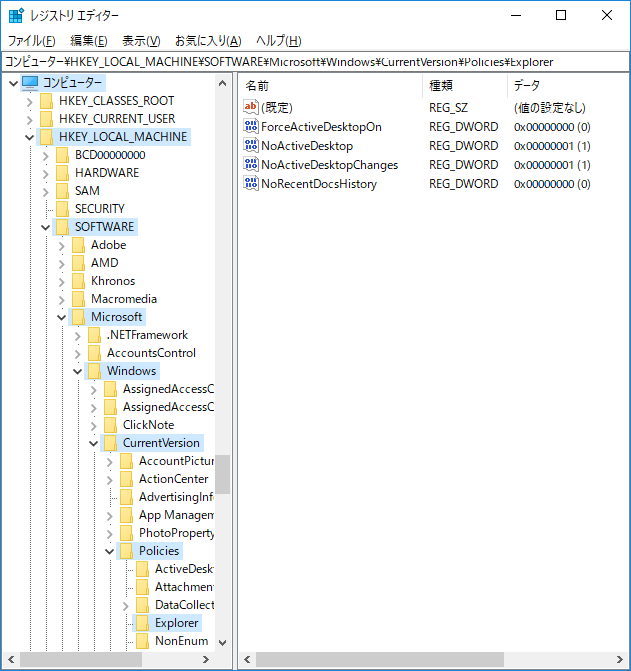631x671 pixels.
Task: Collapse the Policies key
Action: coord(110,551)
